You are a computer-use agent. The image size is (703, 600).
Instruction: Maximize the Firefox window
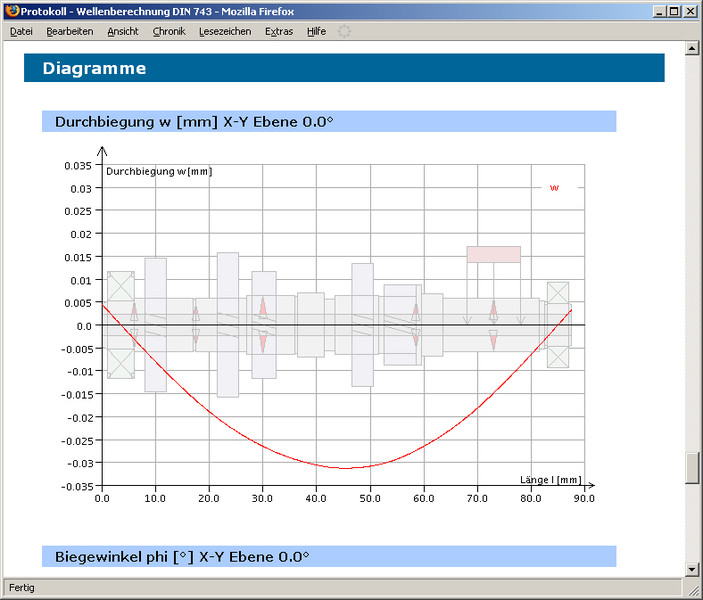pyautogui.click(x=675, y=11)
